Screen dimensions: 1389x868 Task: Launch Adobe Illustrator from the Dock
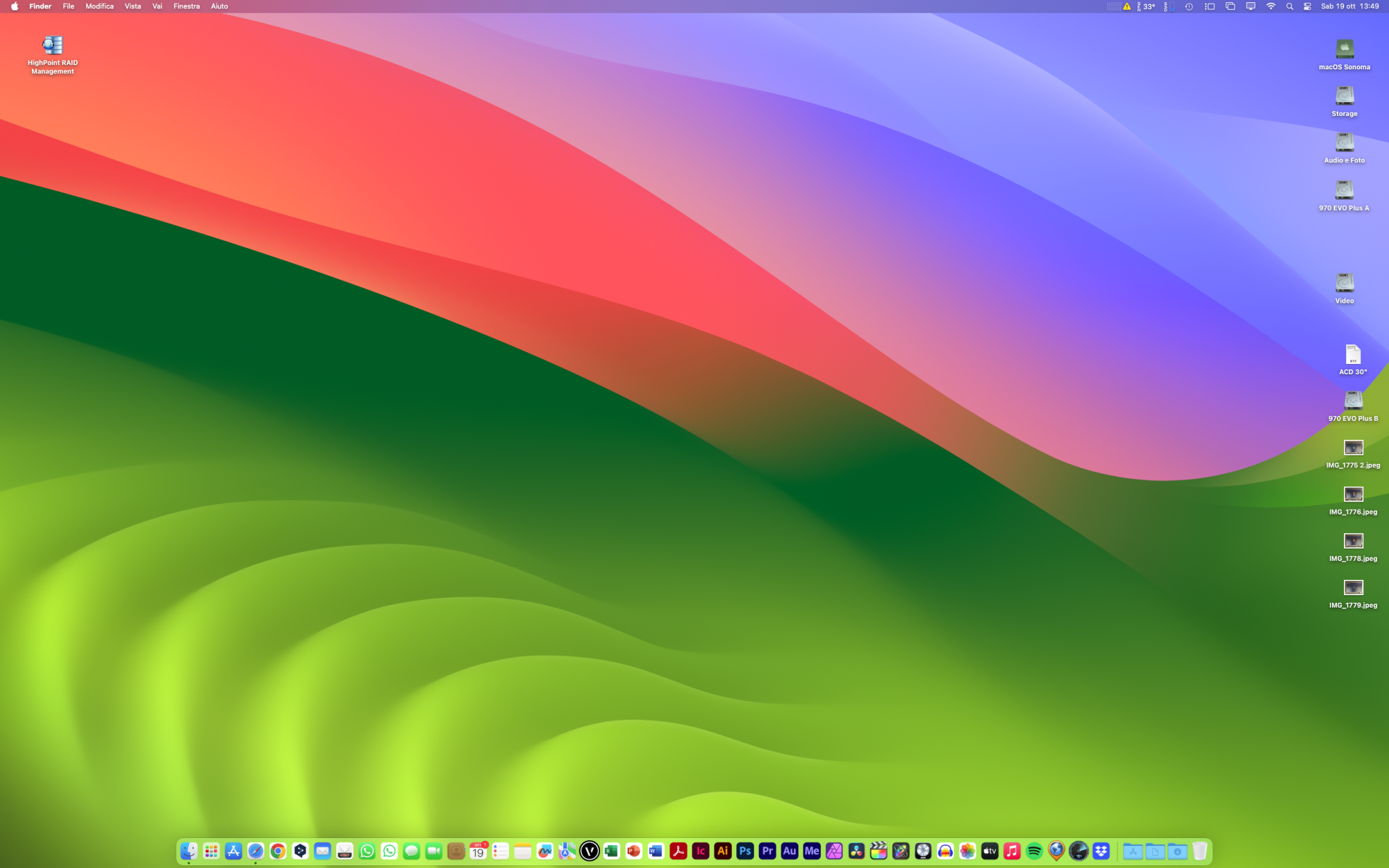click(722, 851)
